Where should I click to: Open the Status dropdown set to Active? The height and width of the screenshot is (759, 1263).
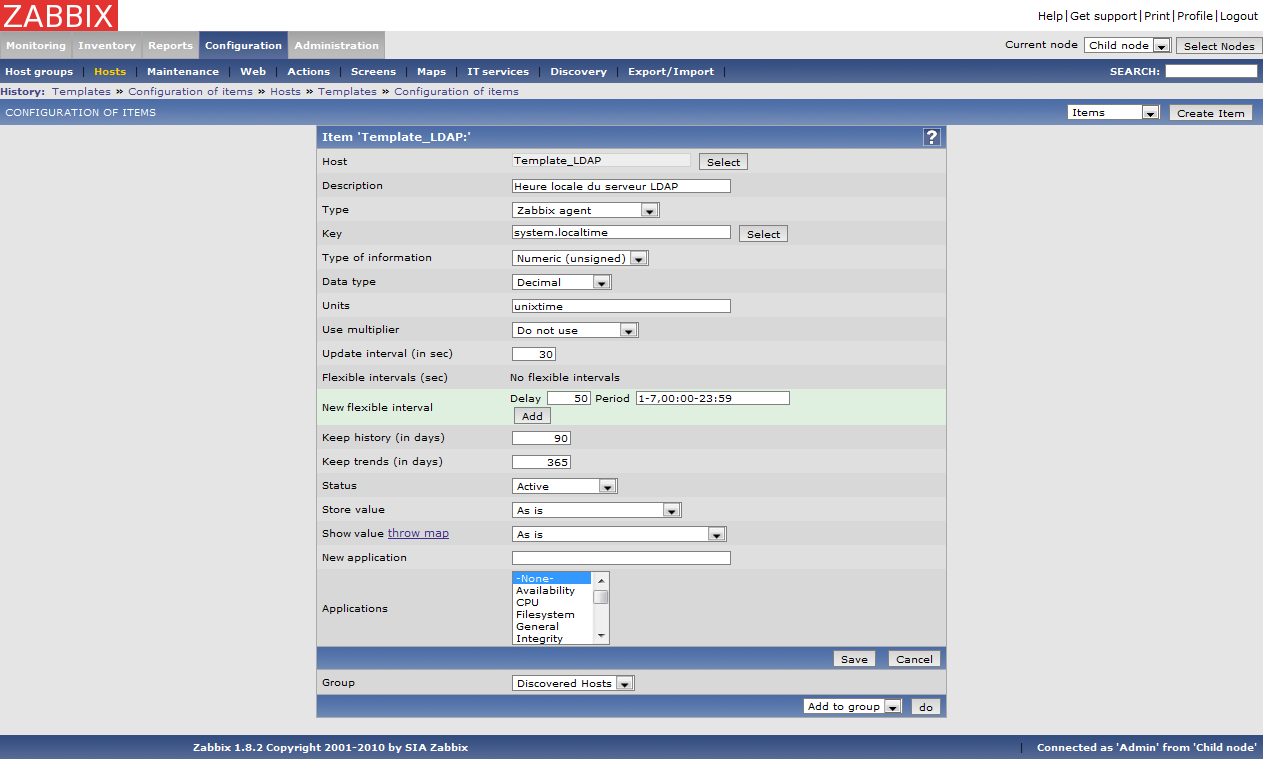click(x=565, y=486)
